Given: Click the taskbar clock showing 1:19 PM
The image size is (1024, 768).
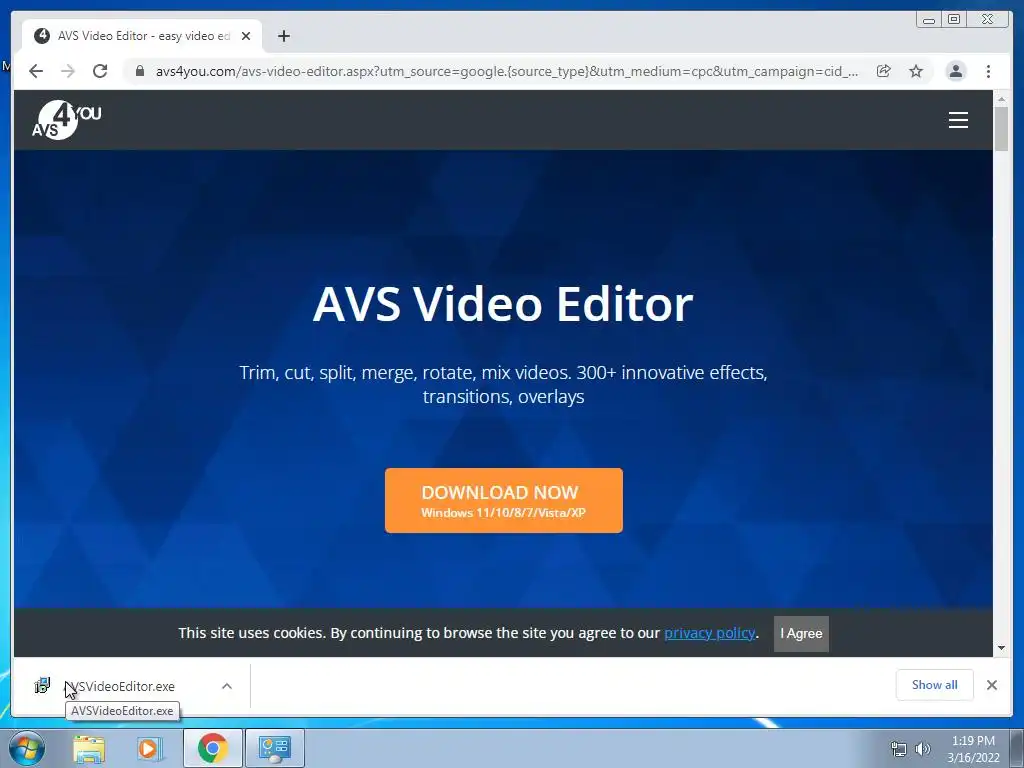Looking at the screenshot, I should (973, 749).
